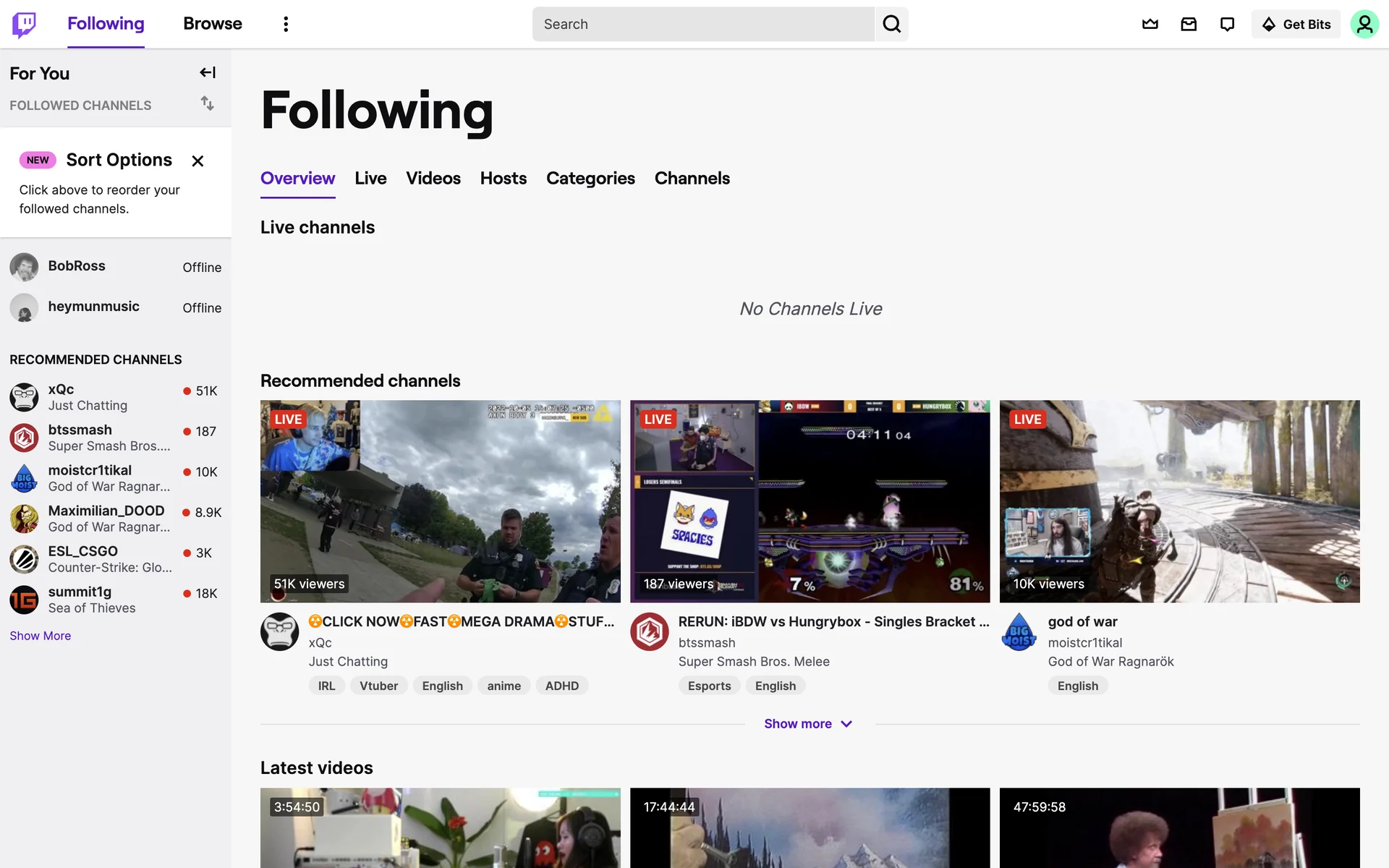Image resolution: width=1389 pixels, height=868 pixels.
Task: Click the search magnifier button
Action: (891, 24)
